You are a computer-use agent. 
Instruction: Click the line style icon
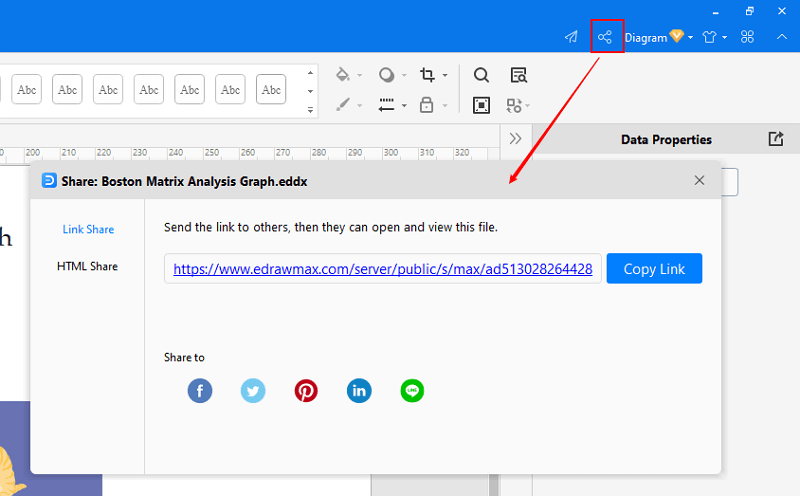point(386,105)
